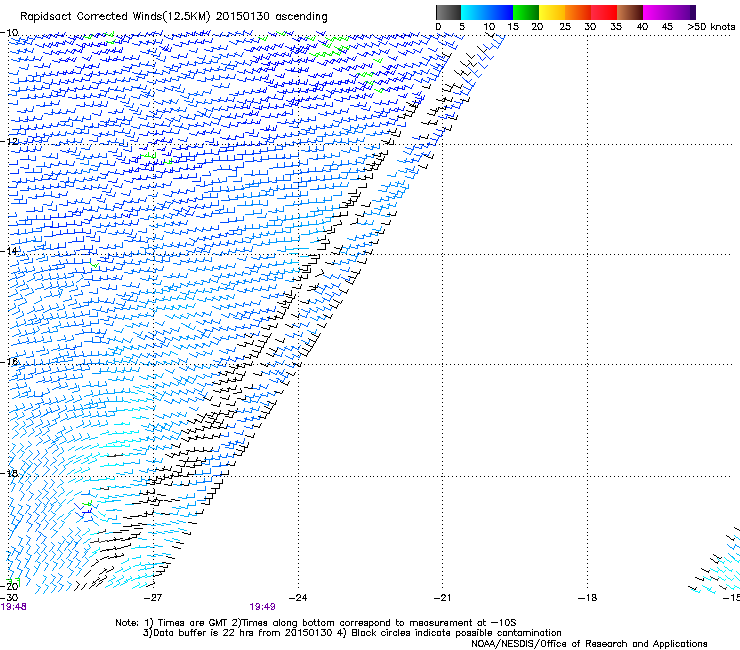Click the cyan 5-10 knots legend swatch

(474, 12)
